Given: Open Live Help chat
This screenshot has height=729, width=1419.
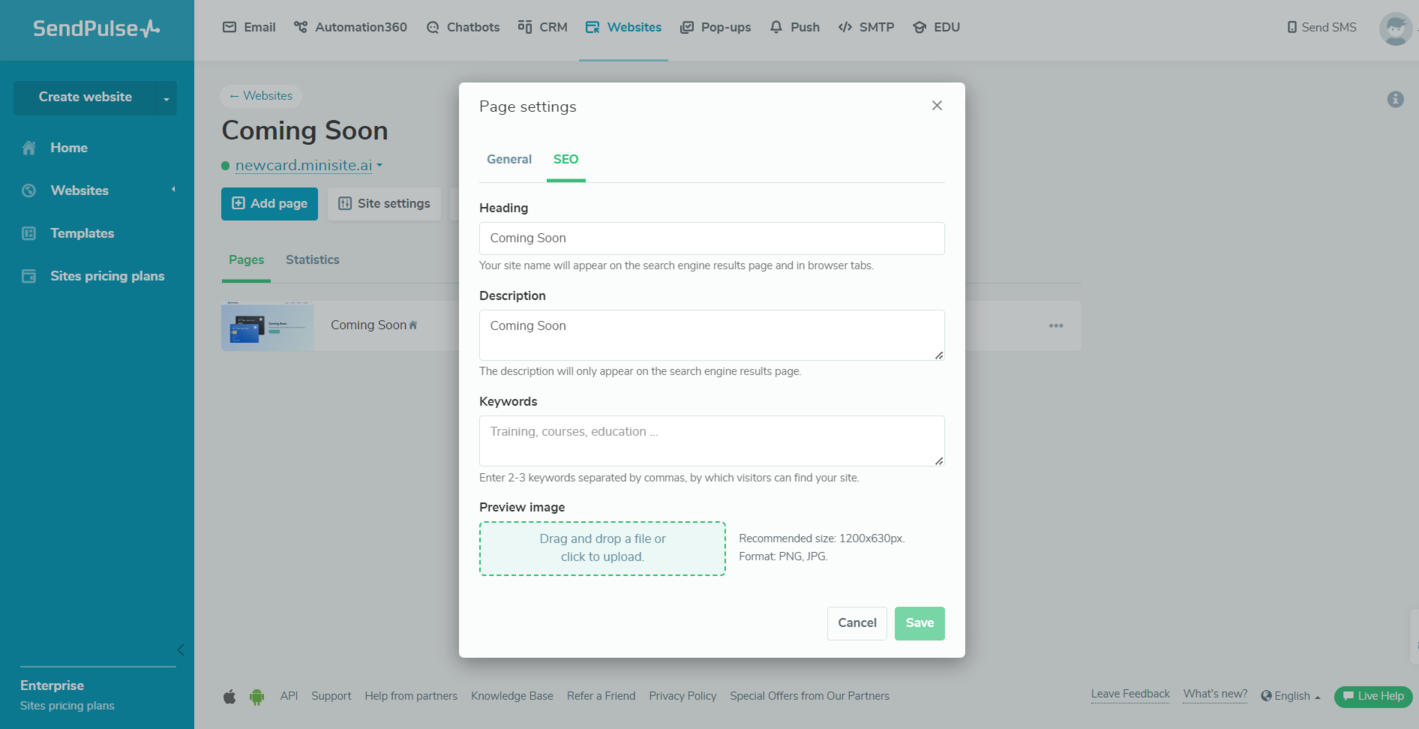Looking at the screenshot, I should (1373, 696).
